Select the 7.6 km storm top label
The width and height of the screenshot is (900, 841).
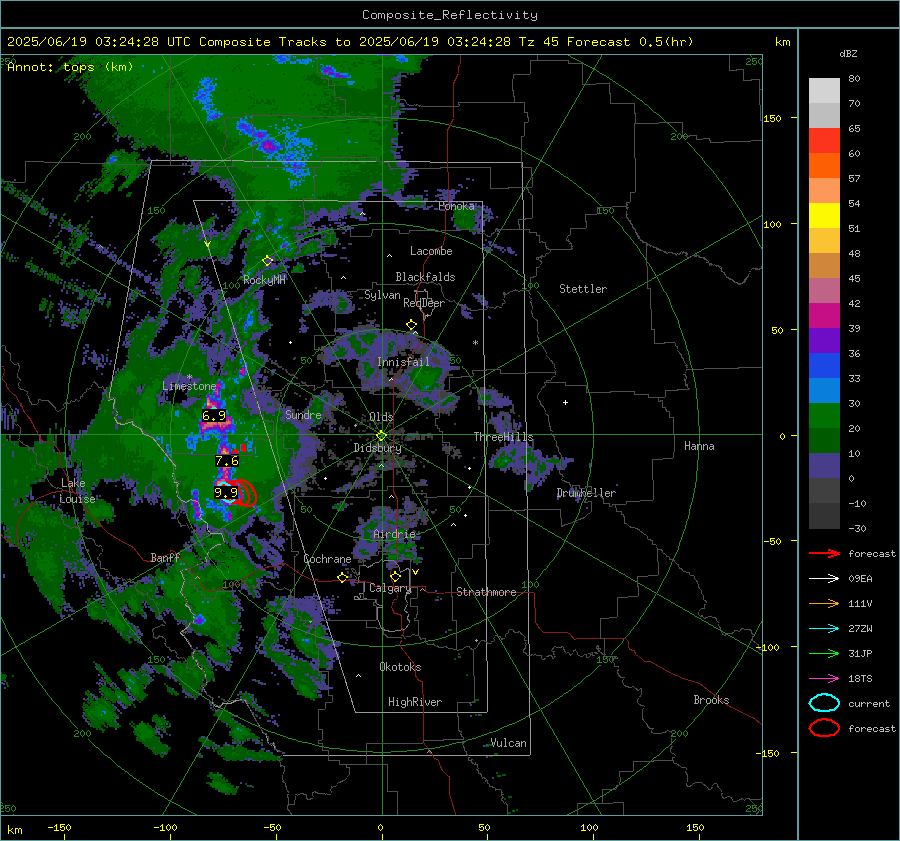pyautogui.click(x=227, y=461)
